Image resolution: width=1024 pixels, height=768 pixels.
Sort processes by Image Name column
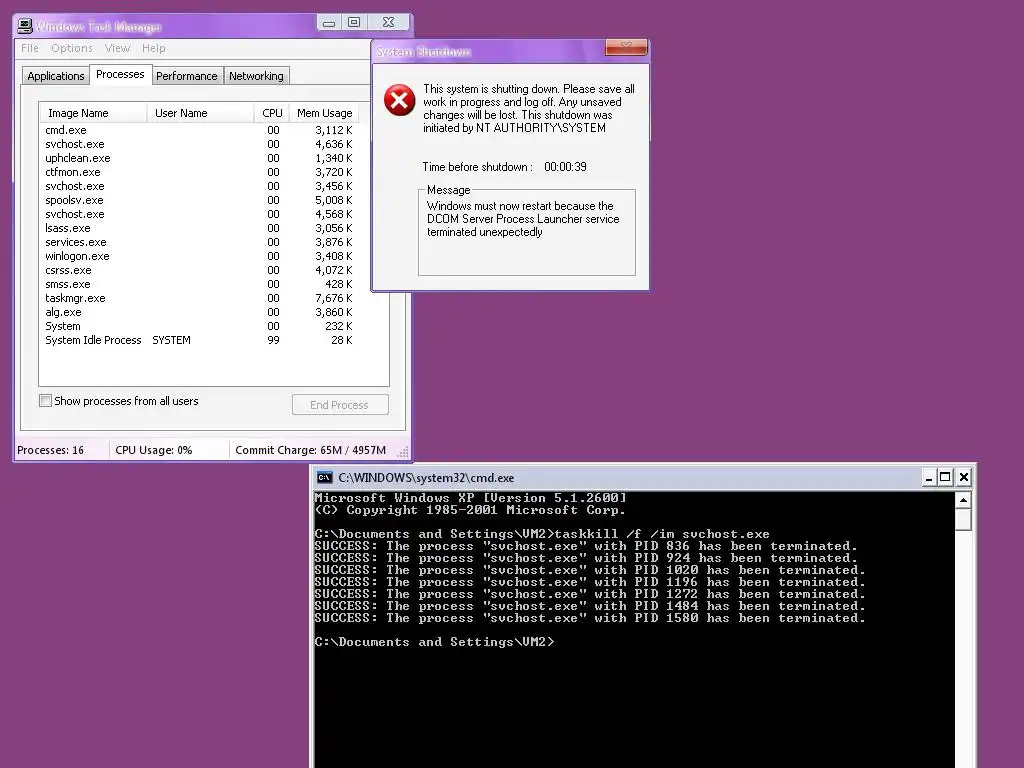click(93, 113)
